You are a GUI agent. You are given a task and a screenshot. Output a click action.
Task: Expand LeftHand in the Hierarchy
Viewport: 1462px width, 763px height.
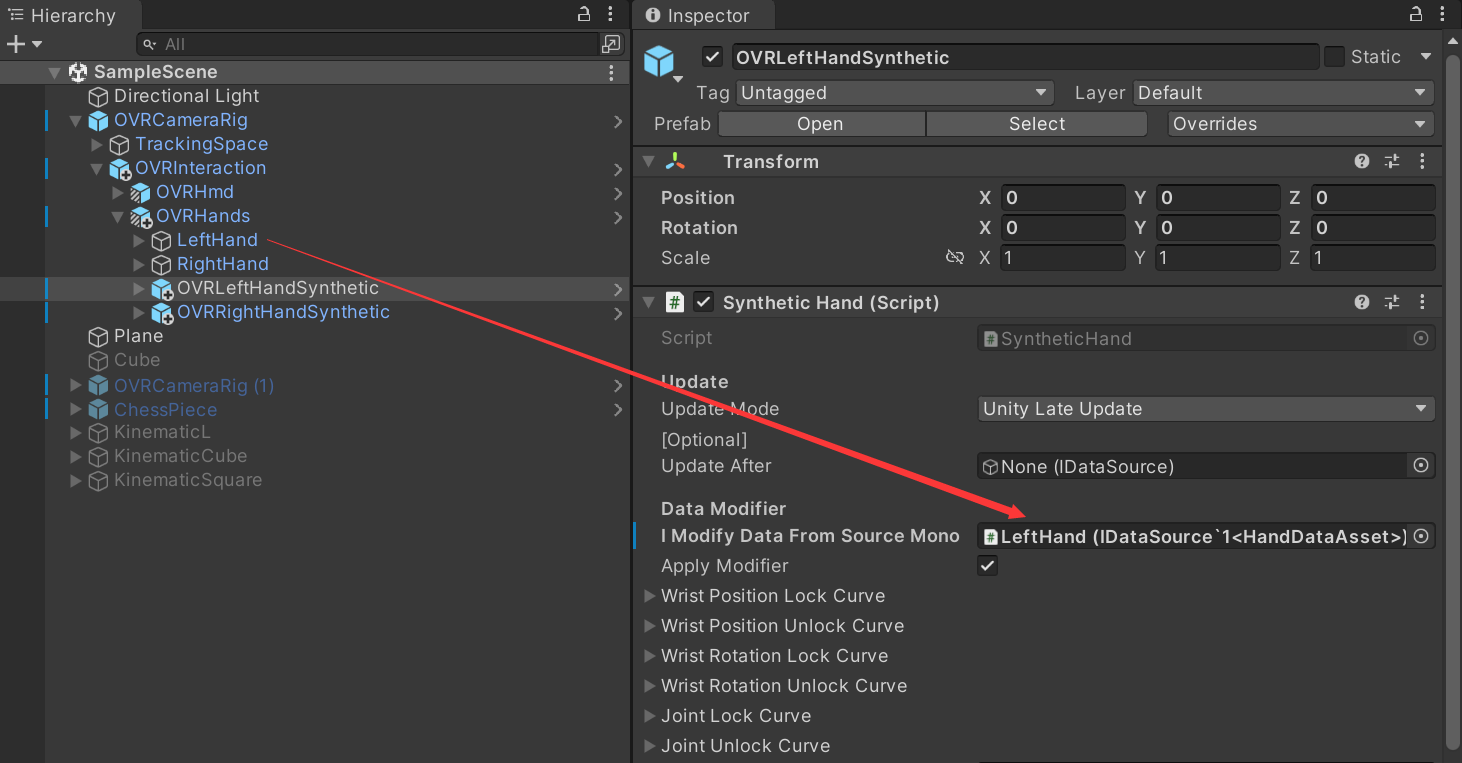[139, 240]
